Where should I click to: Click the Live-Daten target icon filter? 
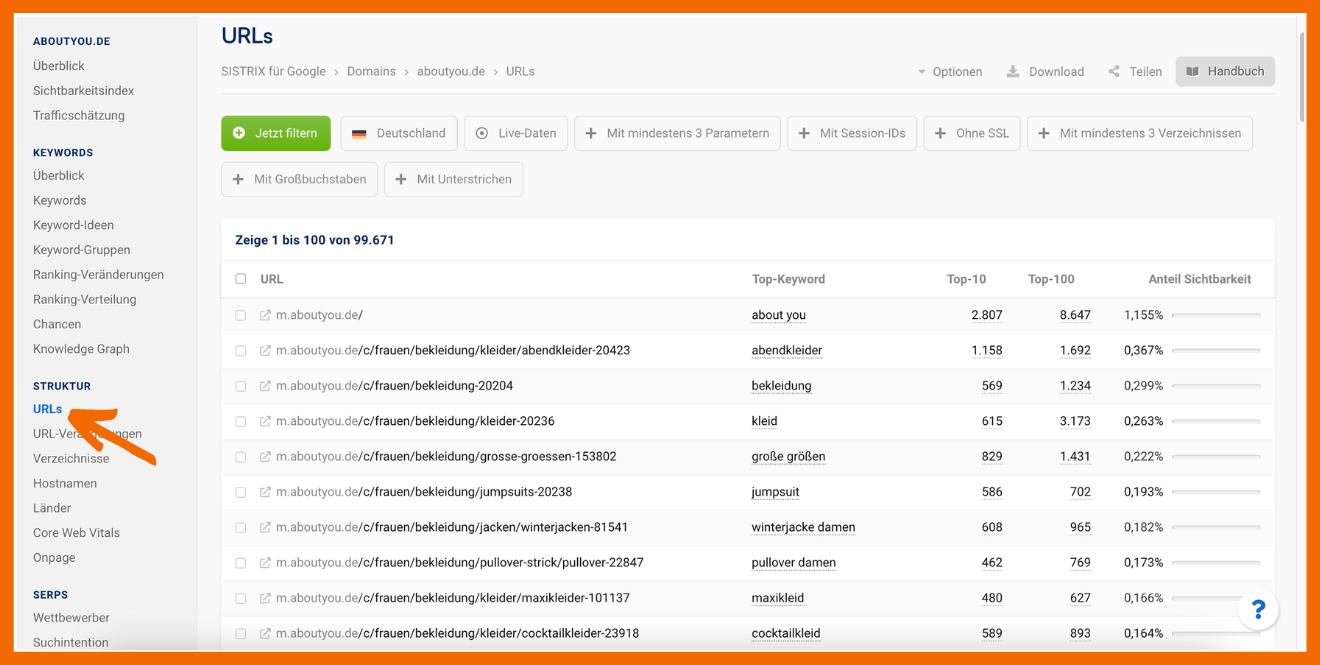click(482, 133)
